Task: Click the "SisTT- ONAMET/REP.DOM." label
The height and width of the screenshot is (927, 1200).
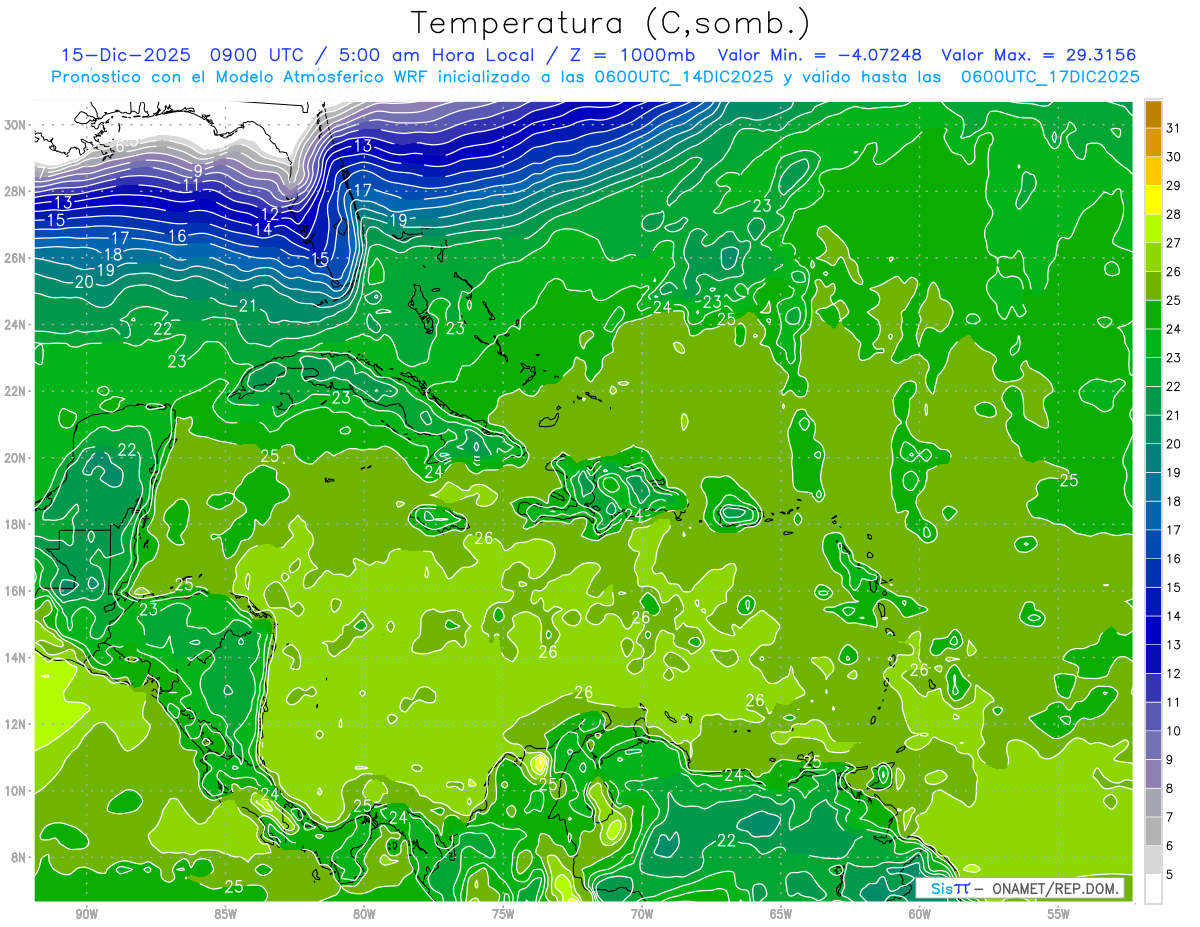Action: click(x=1020, y=888)
